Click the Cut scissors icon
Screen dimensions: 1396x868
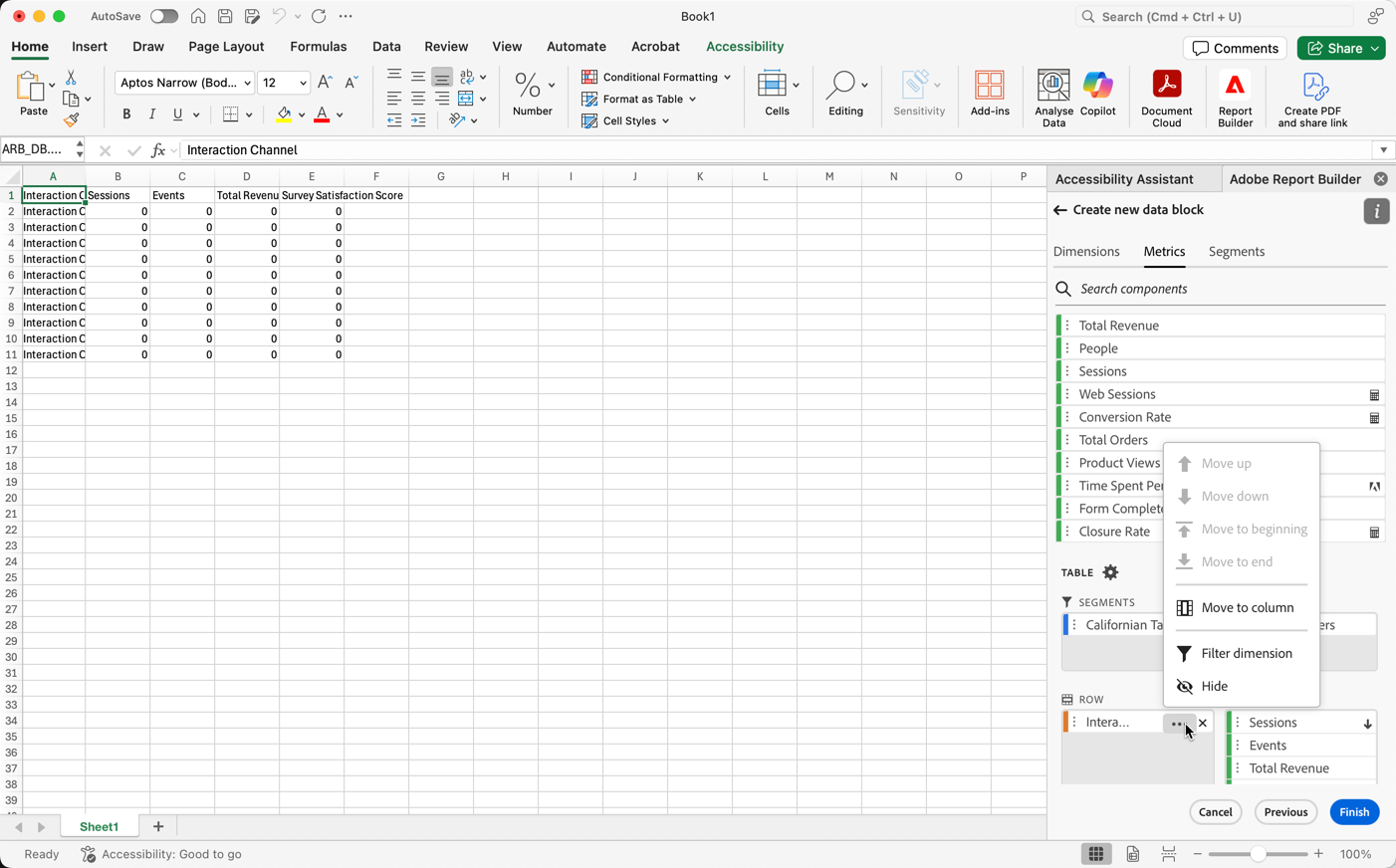(71, 77)
